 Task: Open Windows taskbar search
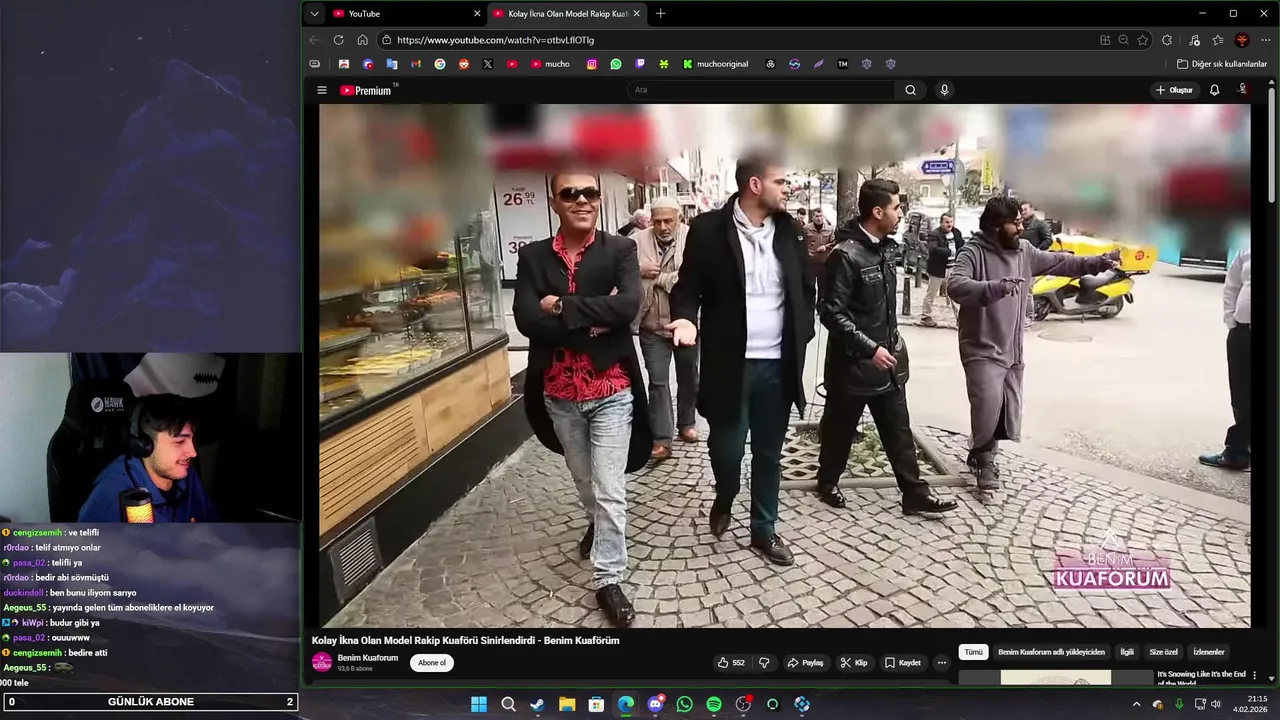point(508,704)
